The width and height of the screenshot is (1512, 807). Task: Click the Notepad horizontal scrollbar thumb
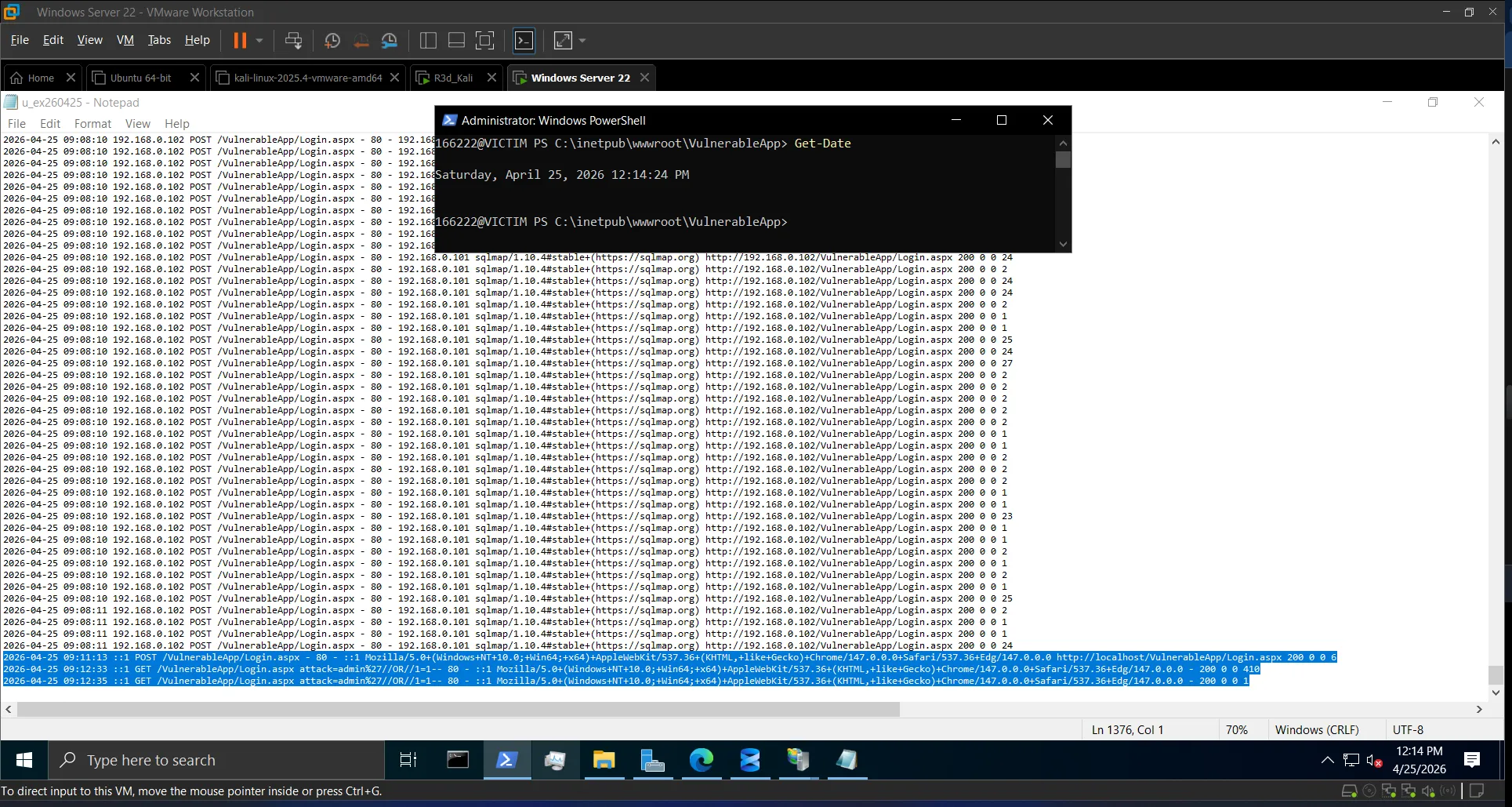(x=459, y=709)
